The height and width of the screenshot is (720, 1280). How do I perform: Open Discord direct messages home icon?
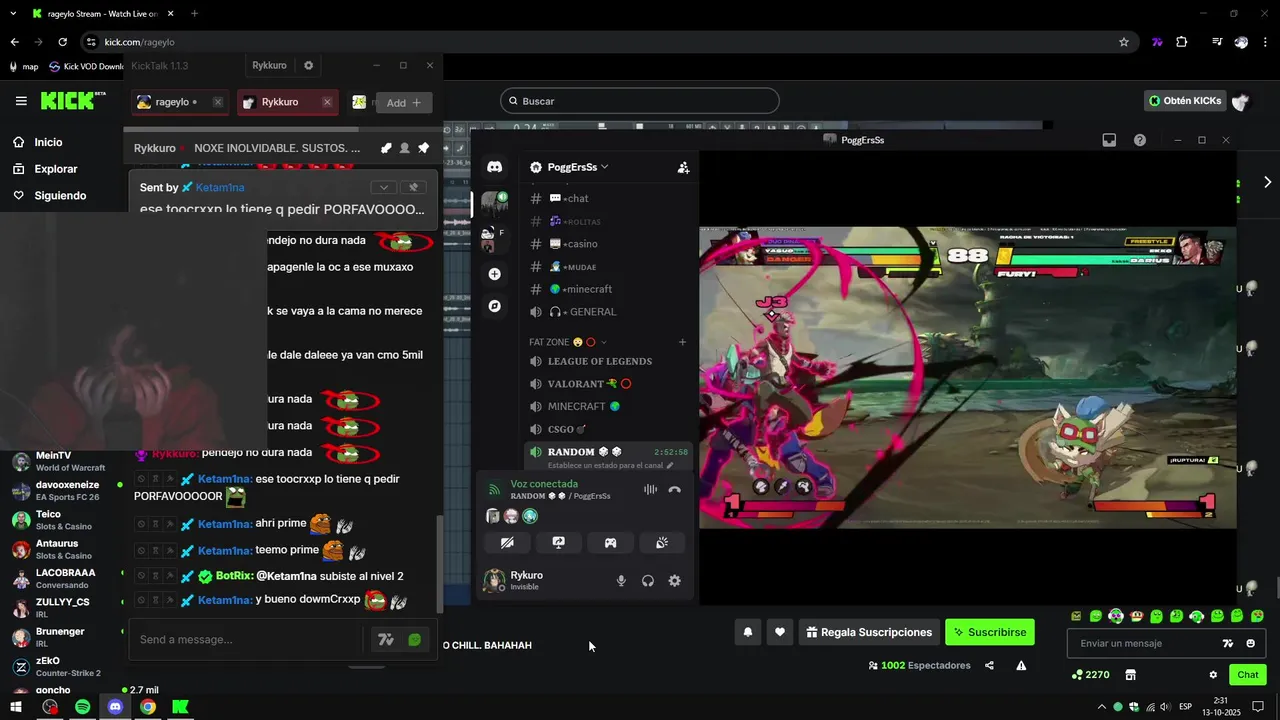(494, 167)
